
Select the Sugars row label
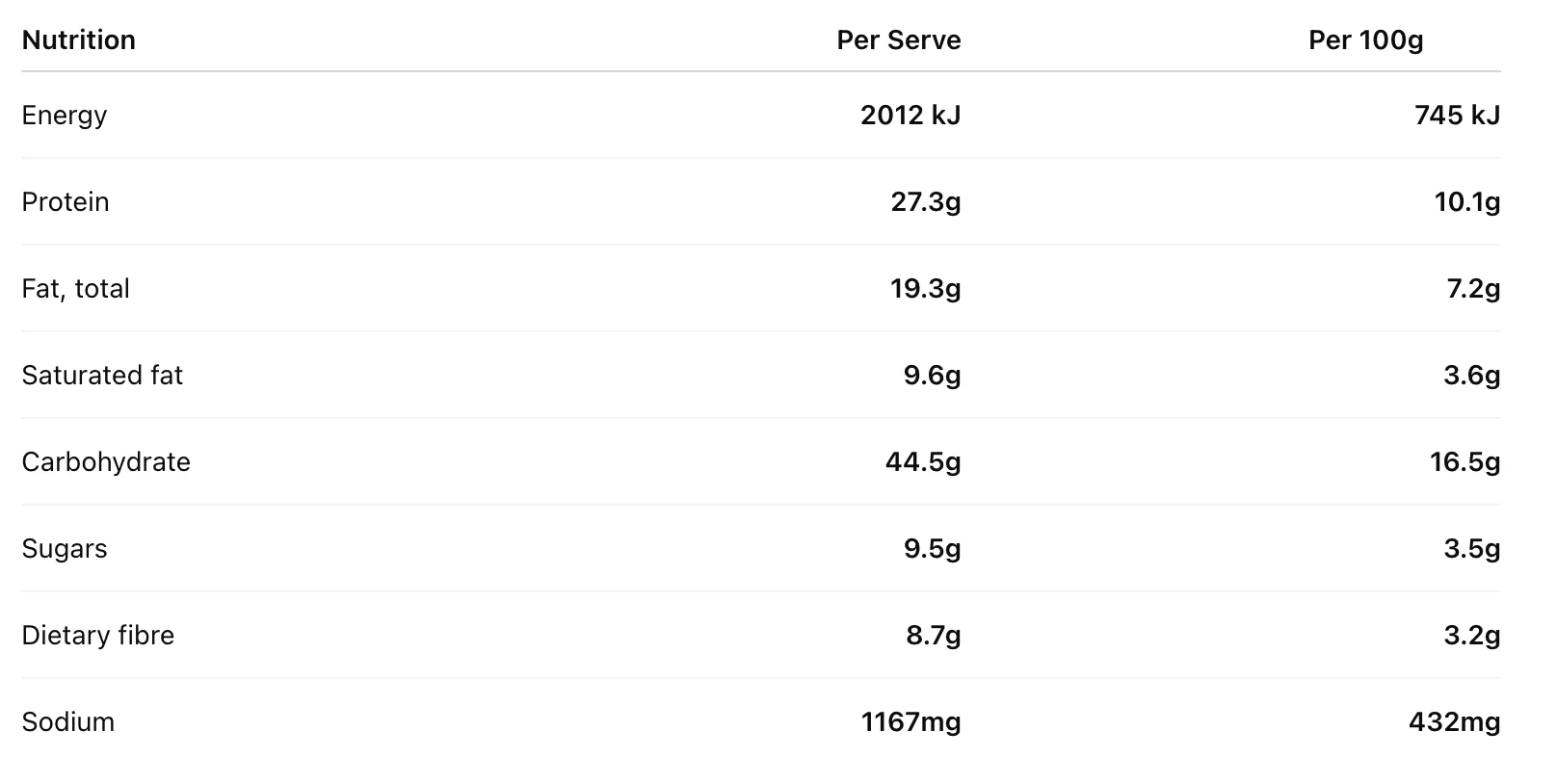coord(65,549)
